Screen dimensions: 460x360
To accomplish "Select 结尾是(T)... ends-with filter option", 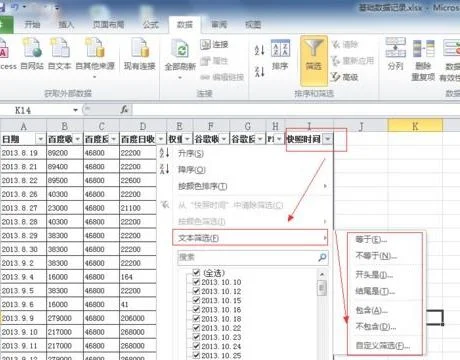I will pyautogui.click(x=375, y=291).
